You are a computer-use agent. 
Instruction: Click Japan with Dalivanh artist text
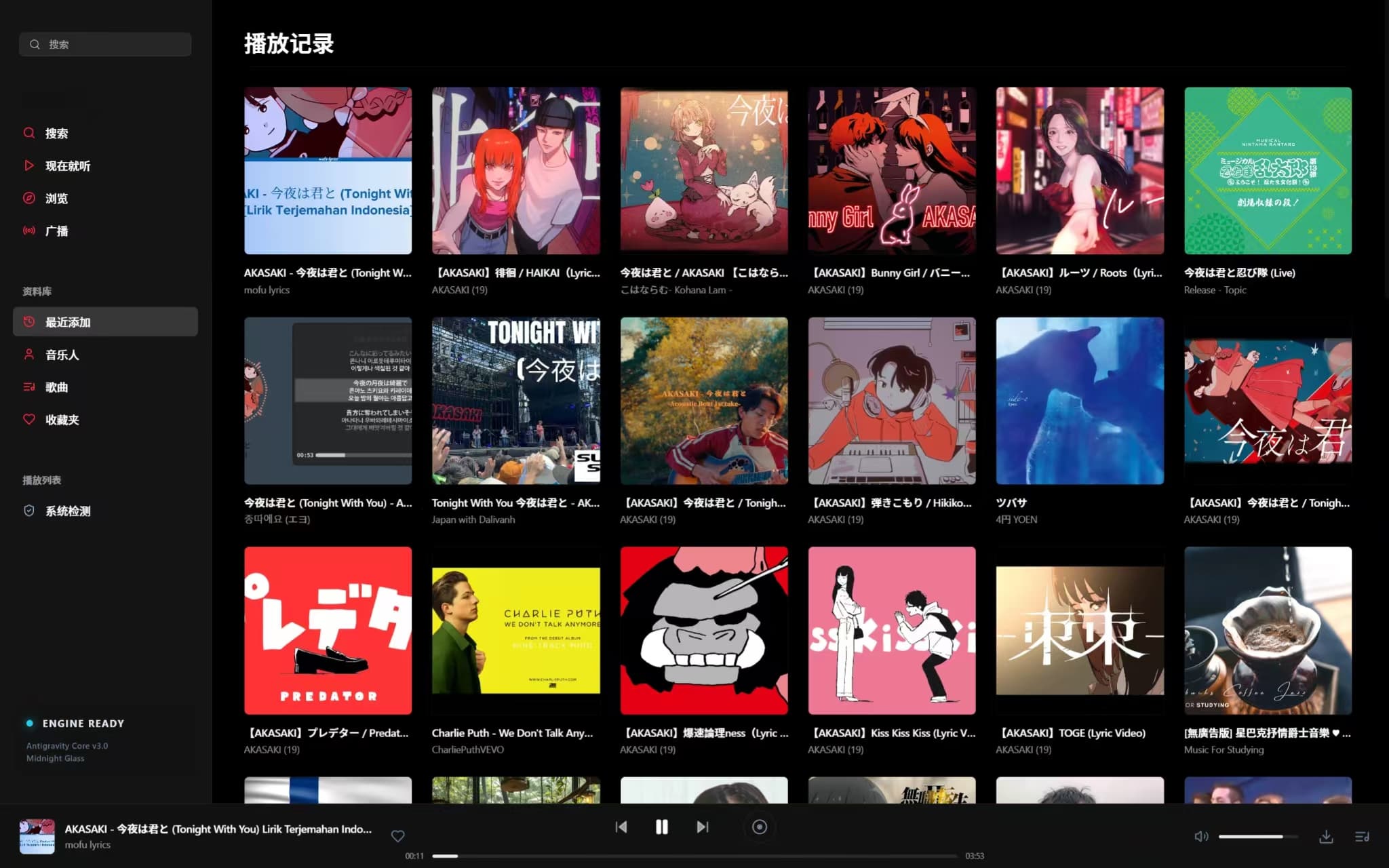473,519
